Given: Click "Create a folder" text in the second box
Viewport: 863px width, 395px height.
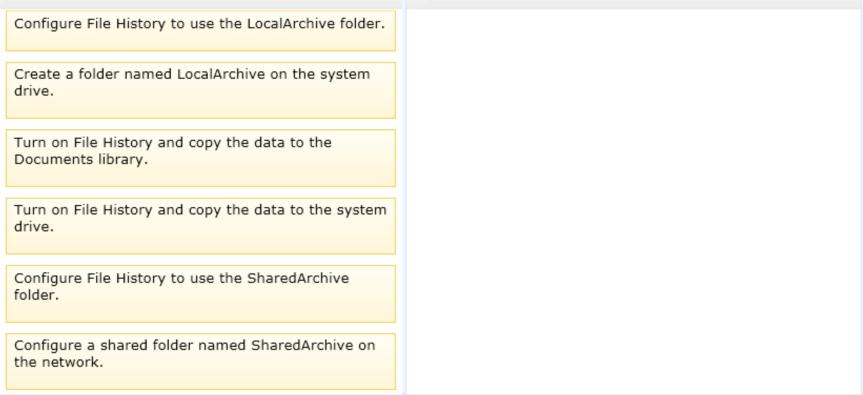Looking at the screenshot, I should pyautogui.click(x=67, y=74).
